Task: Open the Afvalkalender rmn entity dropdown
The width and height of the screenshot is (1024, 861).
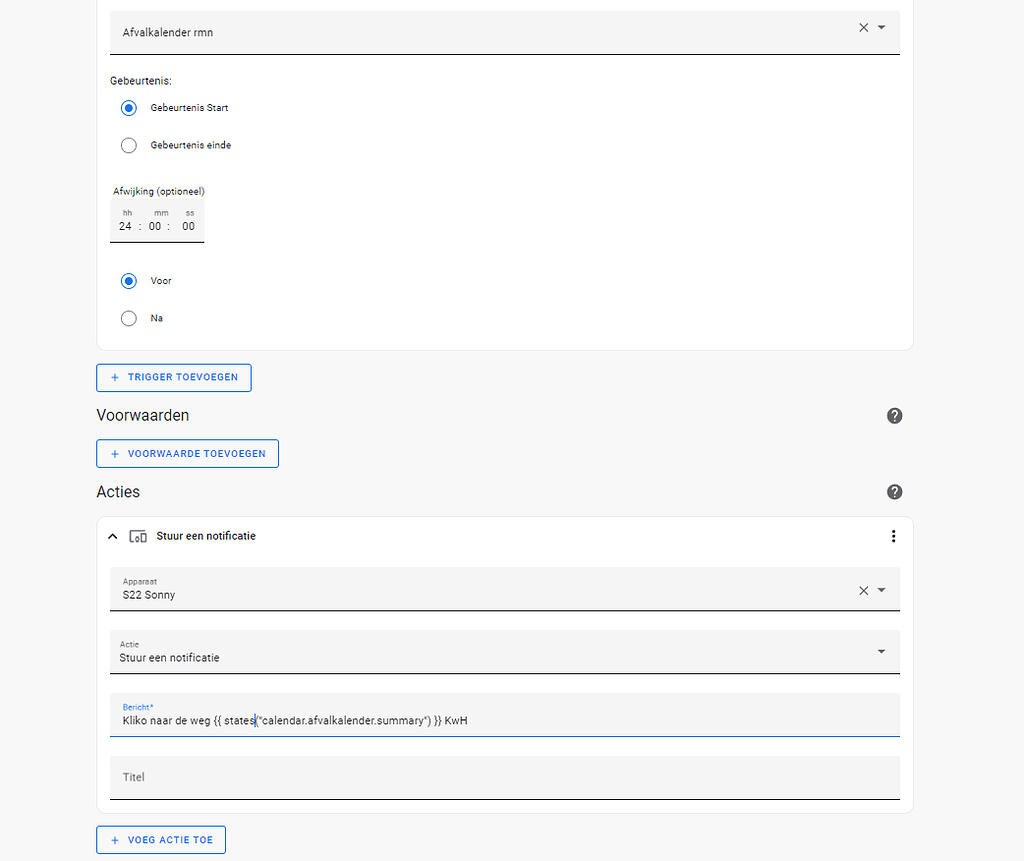Action: tap(881, 28)
